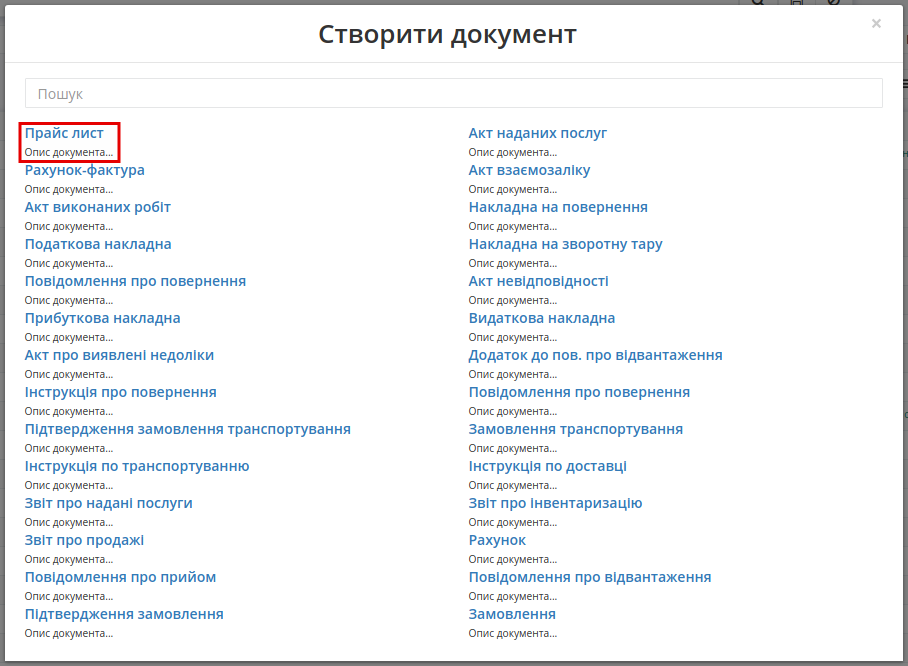The image size is (908, 666).
Task: Open Повідомлення про прийом
Action: [x=120, y=578]
